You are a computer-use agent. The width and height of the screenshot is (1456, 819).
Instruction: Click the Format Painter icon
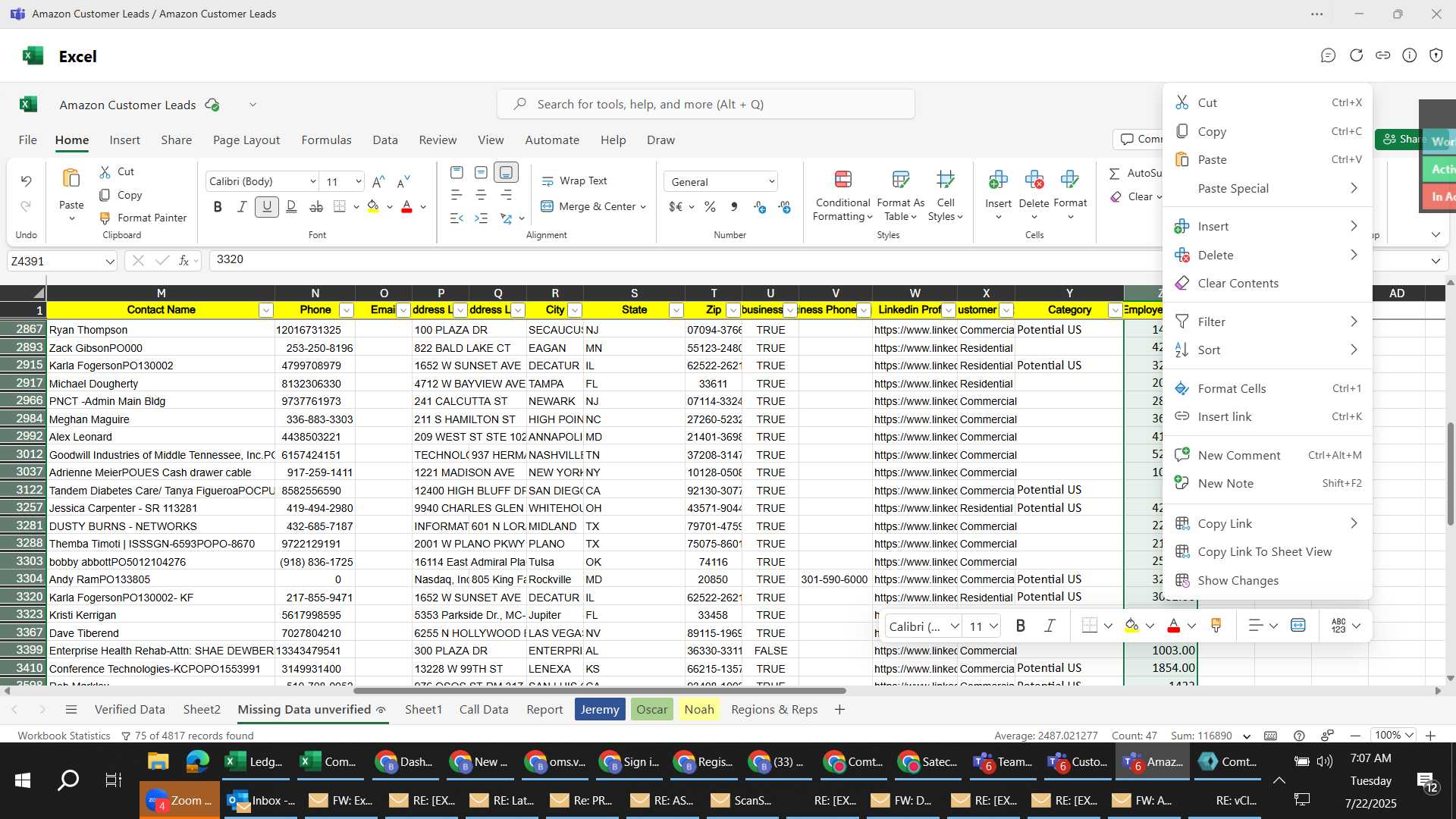click(105, 218)
